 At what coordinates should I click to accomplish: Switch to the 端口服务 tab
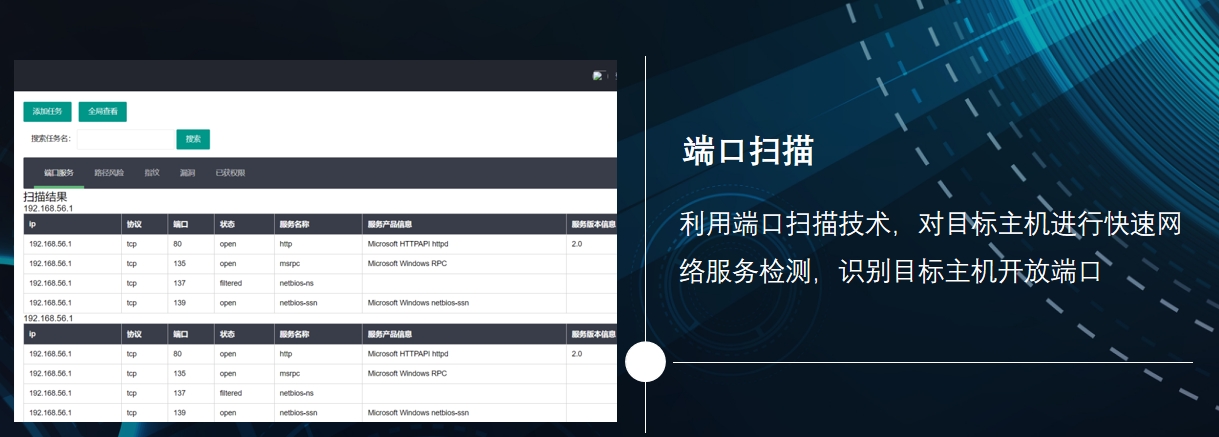point(59,173)
